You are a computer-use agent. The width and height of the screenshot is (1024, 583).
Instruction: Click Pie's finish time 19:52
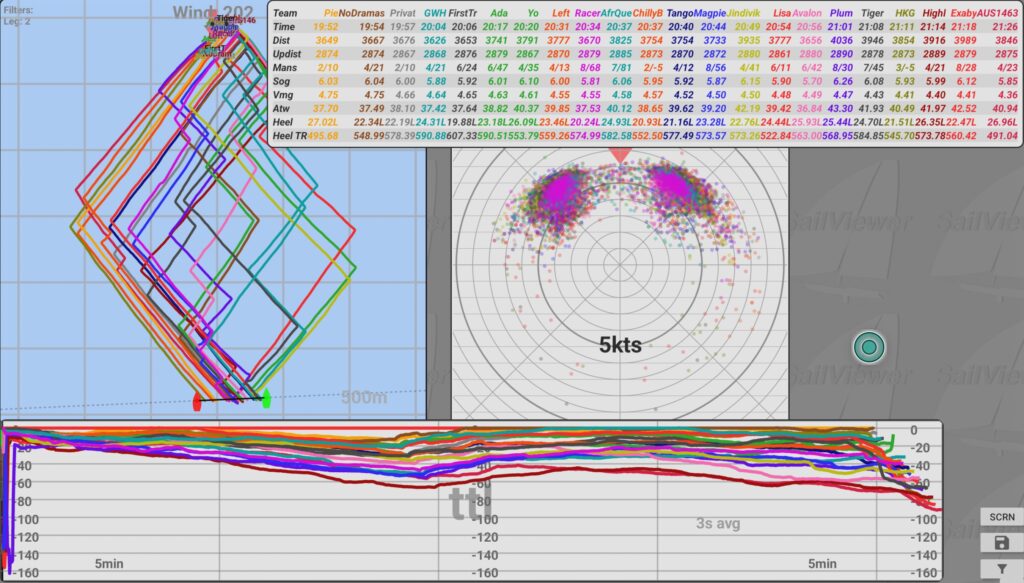(326, 27)
